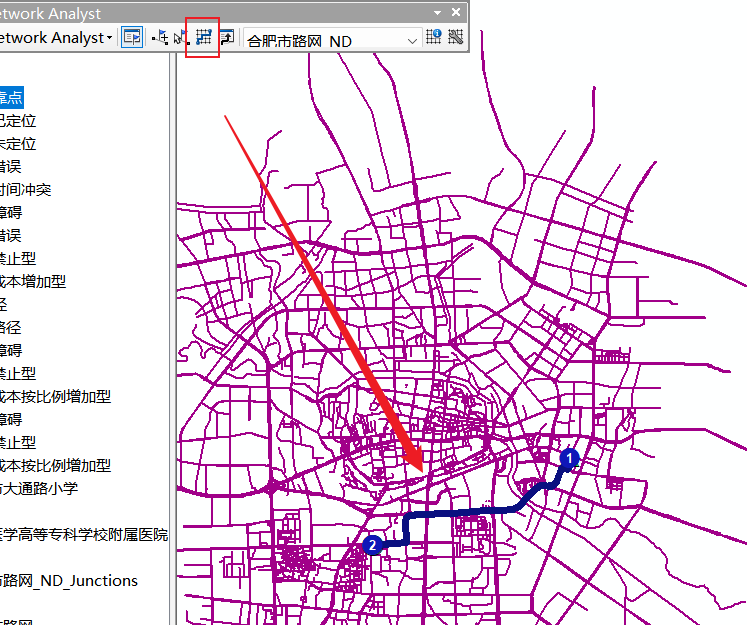
Task: Select the highlighted 靠点 stops item
Action: coord(11,98)
